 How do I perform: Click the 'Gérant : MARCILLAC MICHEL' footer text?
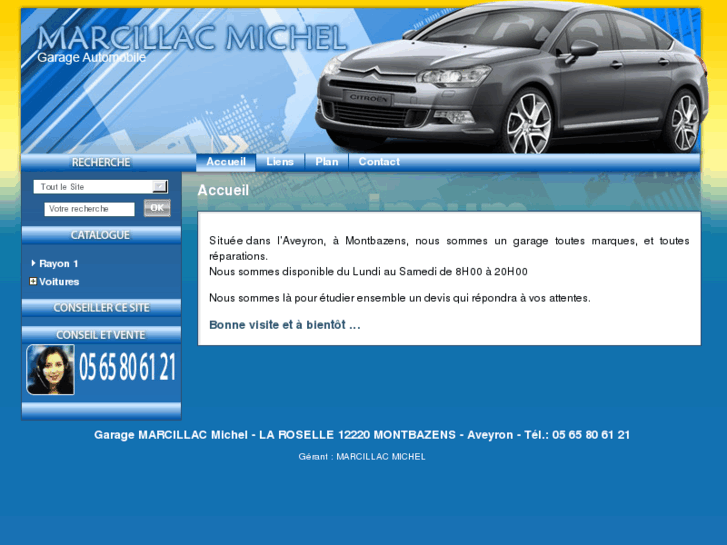coord(362,457)
